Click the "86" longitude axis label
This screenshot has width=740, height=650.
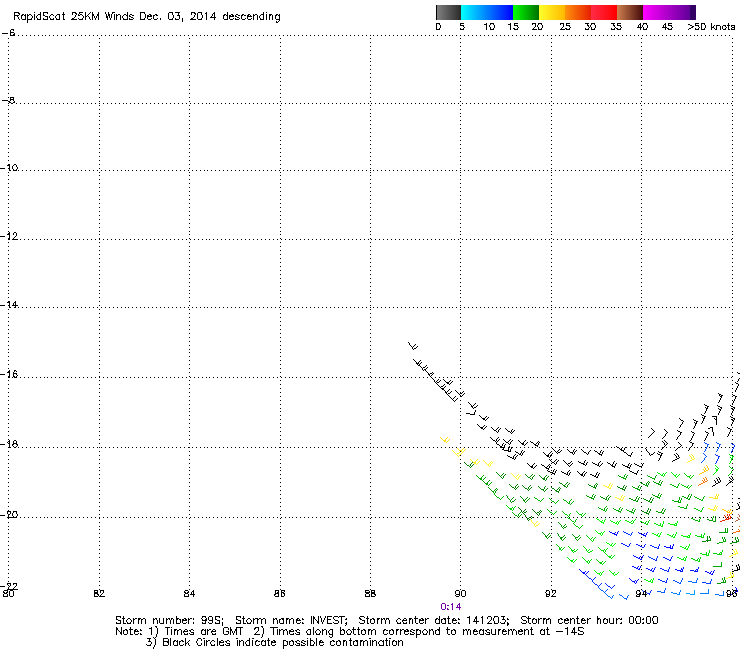tap(279, 593)
